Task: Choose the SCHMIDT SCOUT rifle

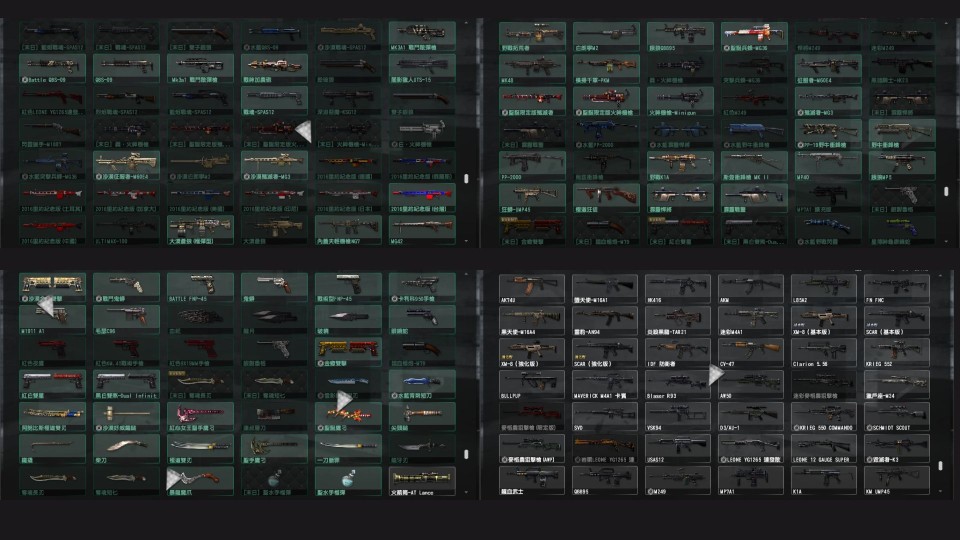Action: (897, 416)
